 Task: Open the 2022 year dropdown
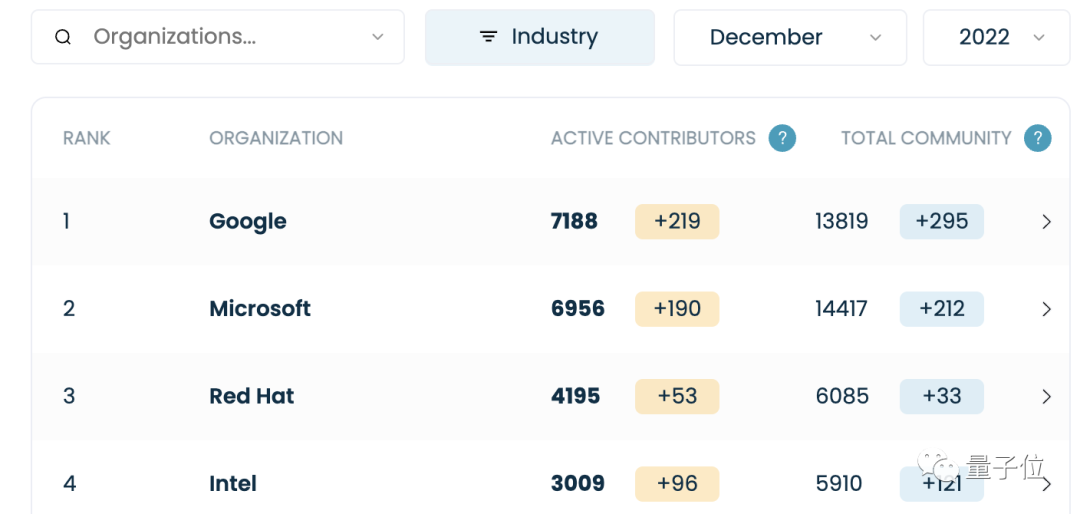pos(1038,37)
